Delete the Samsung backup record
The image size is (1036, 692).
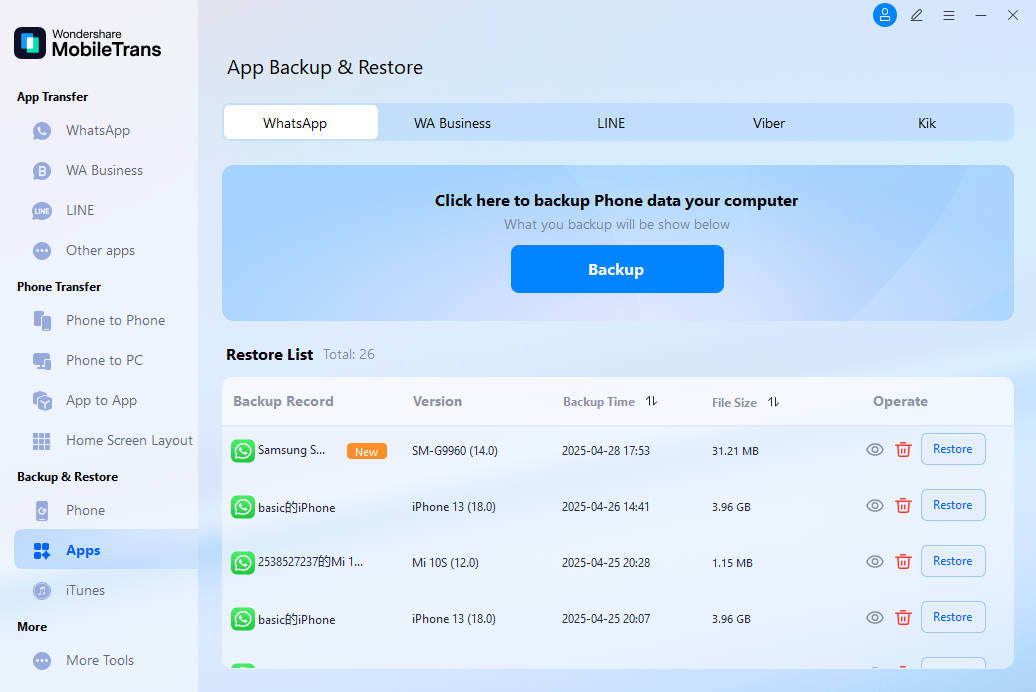point(903,450)
